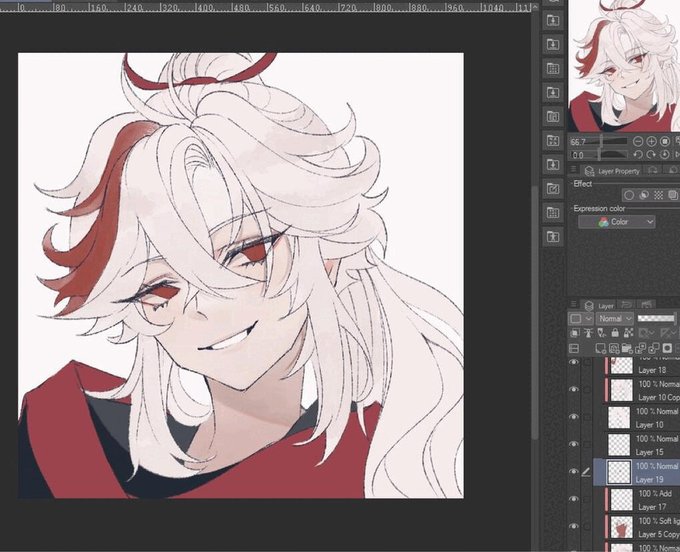The image size is (680, 552).
Task: Rotate the canvas right in Navigator
Action: [x=651, y=154]
